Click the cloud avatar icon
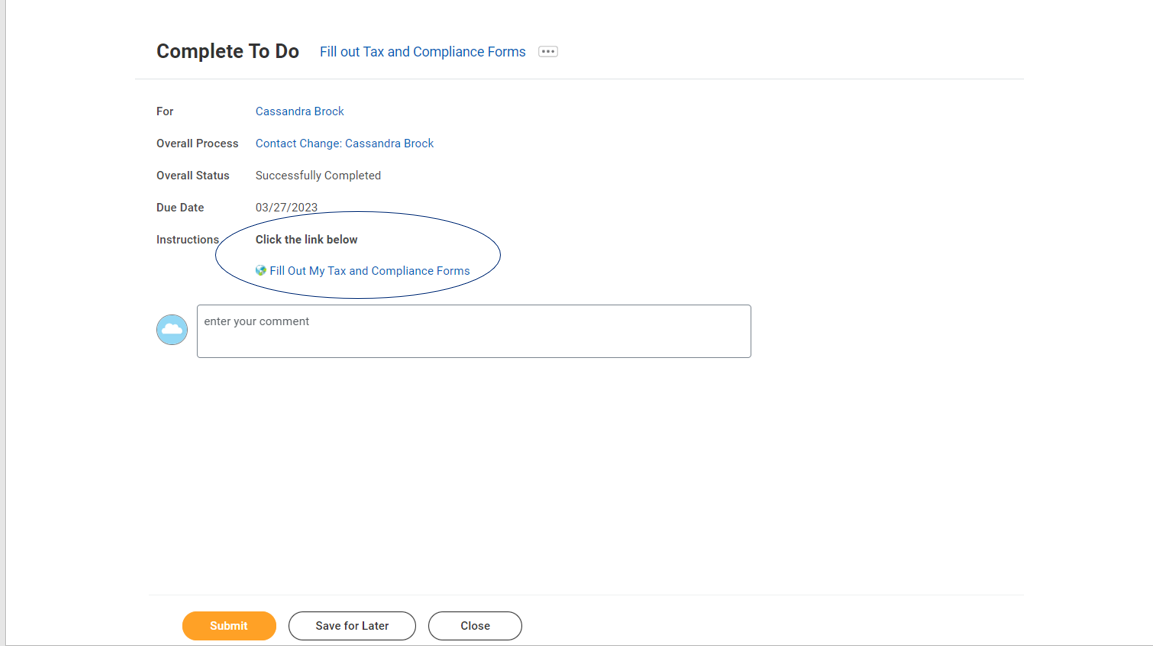This screenshot has width=1153, height=646. point(172,330)
